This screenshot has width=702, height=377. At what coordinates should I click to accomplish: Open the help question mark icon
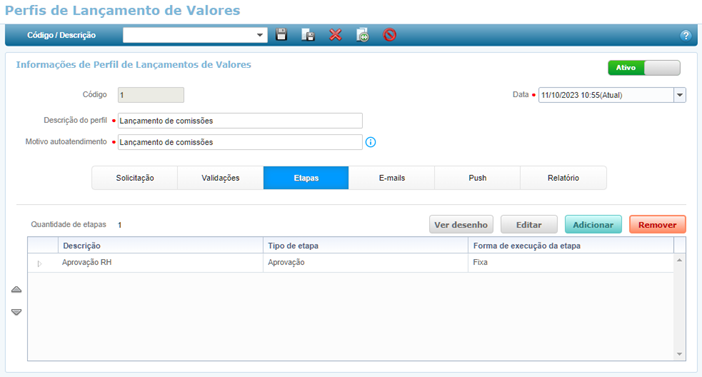685,35
